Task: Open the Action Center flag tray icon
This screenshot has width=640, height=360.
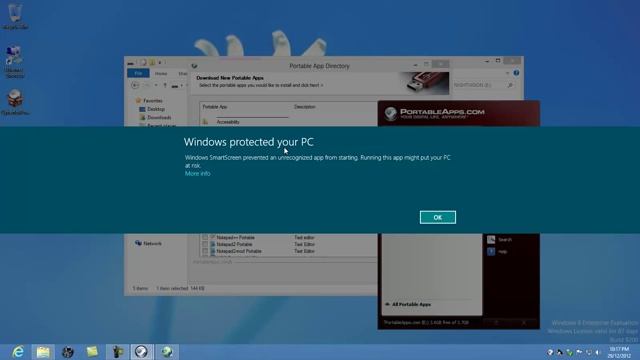Action: click(579, 352)
